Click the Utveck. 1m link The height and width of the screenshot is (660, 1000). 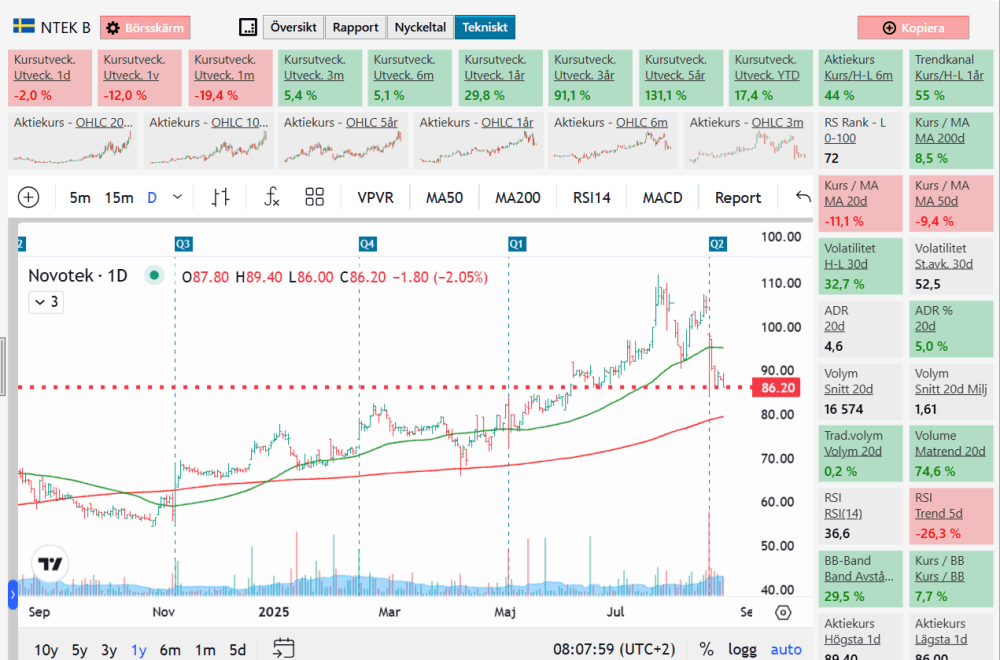point(224,75)
